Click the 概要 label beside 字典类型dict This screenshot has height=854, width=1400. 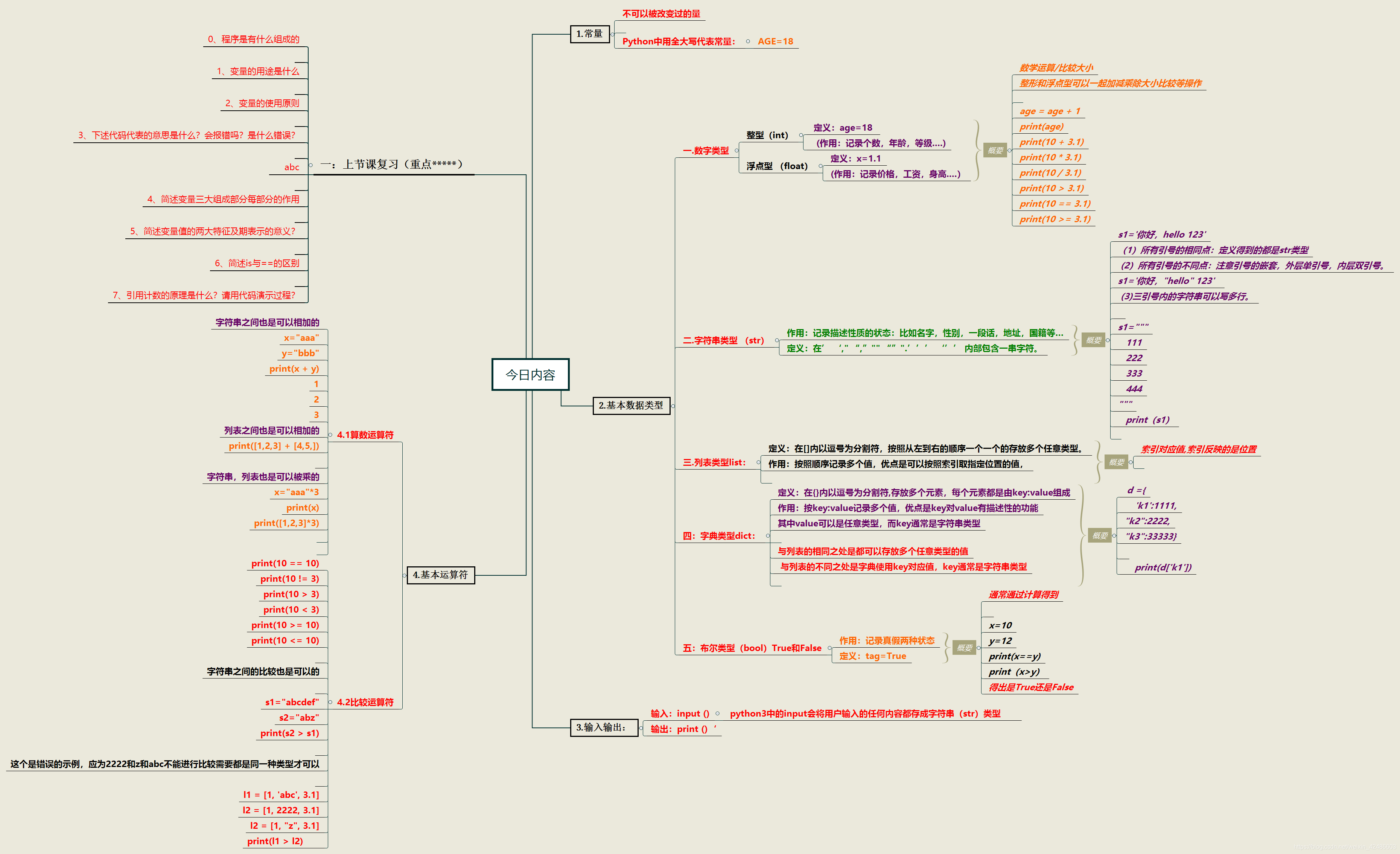1099,535
